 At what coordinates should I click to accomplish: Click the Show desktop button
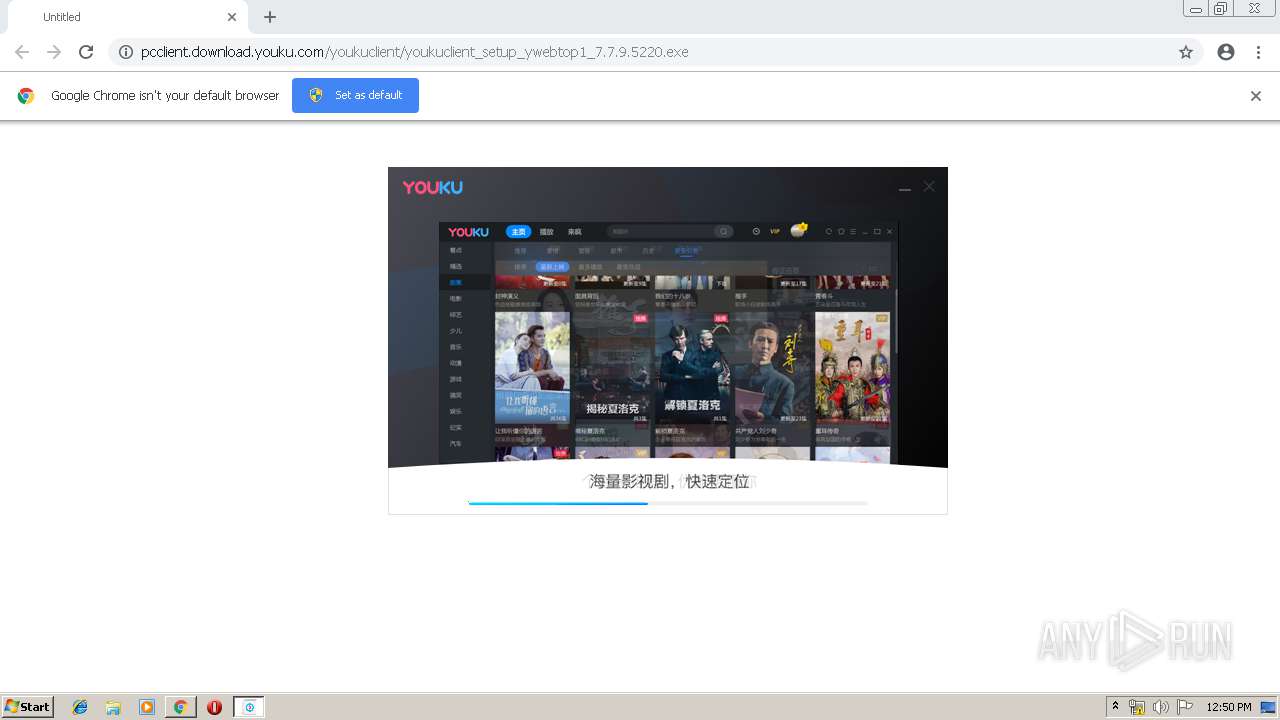point(1270,707)
